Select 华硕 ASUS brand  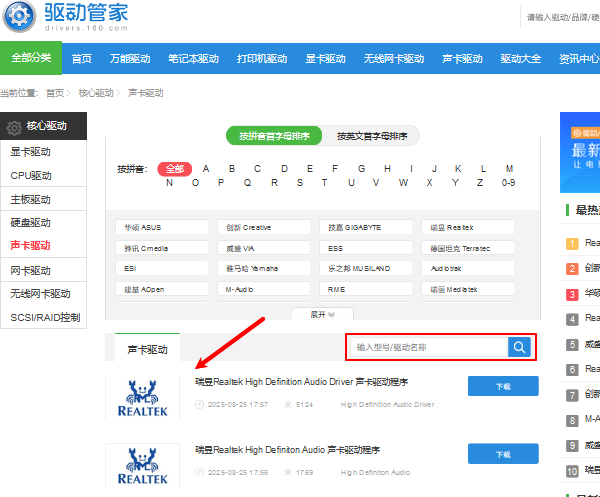[x=162, y=227]
